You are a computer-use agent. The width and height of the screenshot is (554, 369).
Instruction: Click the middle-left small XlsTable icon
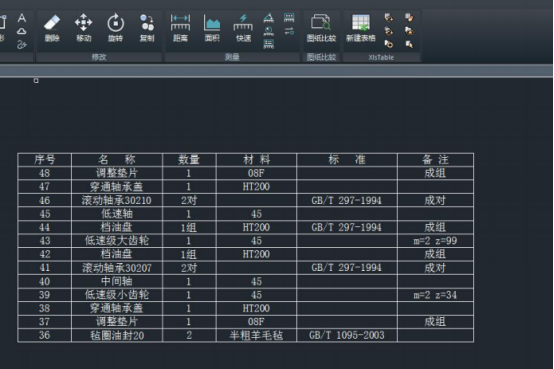389,31
